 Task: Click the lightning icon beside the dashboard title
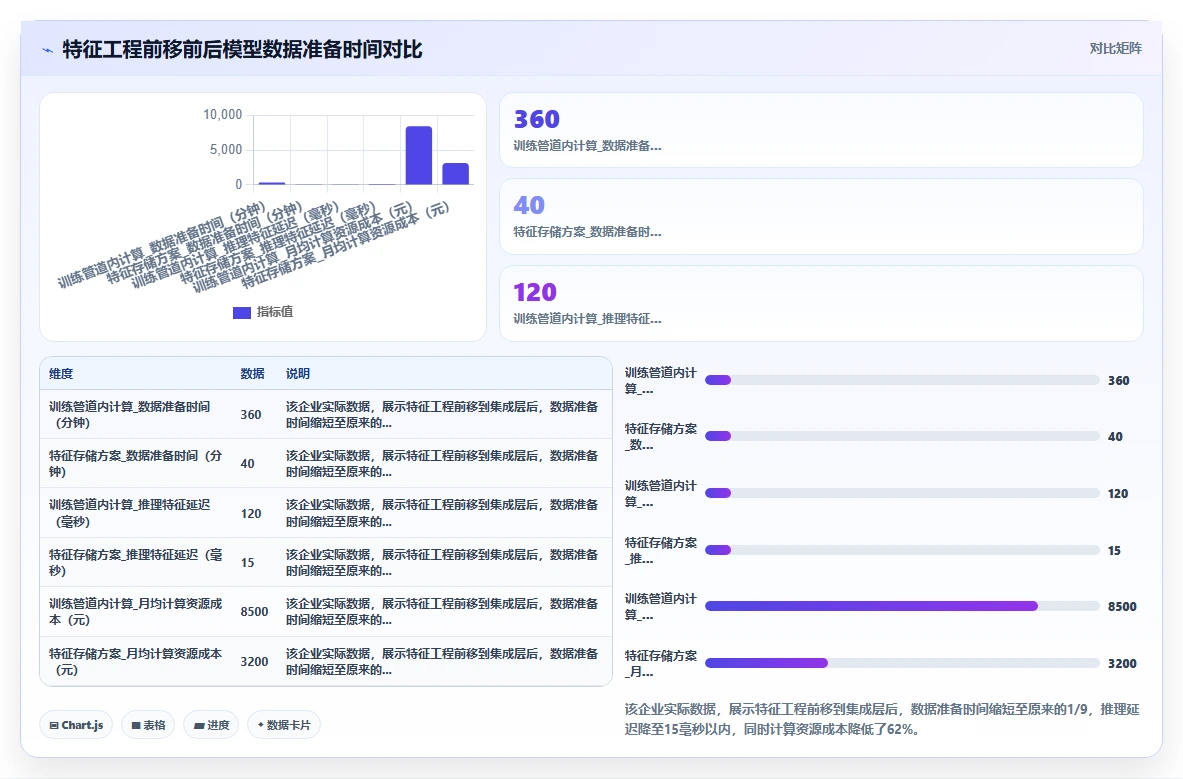click(48, 51)
